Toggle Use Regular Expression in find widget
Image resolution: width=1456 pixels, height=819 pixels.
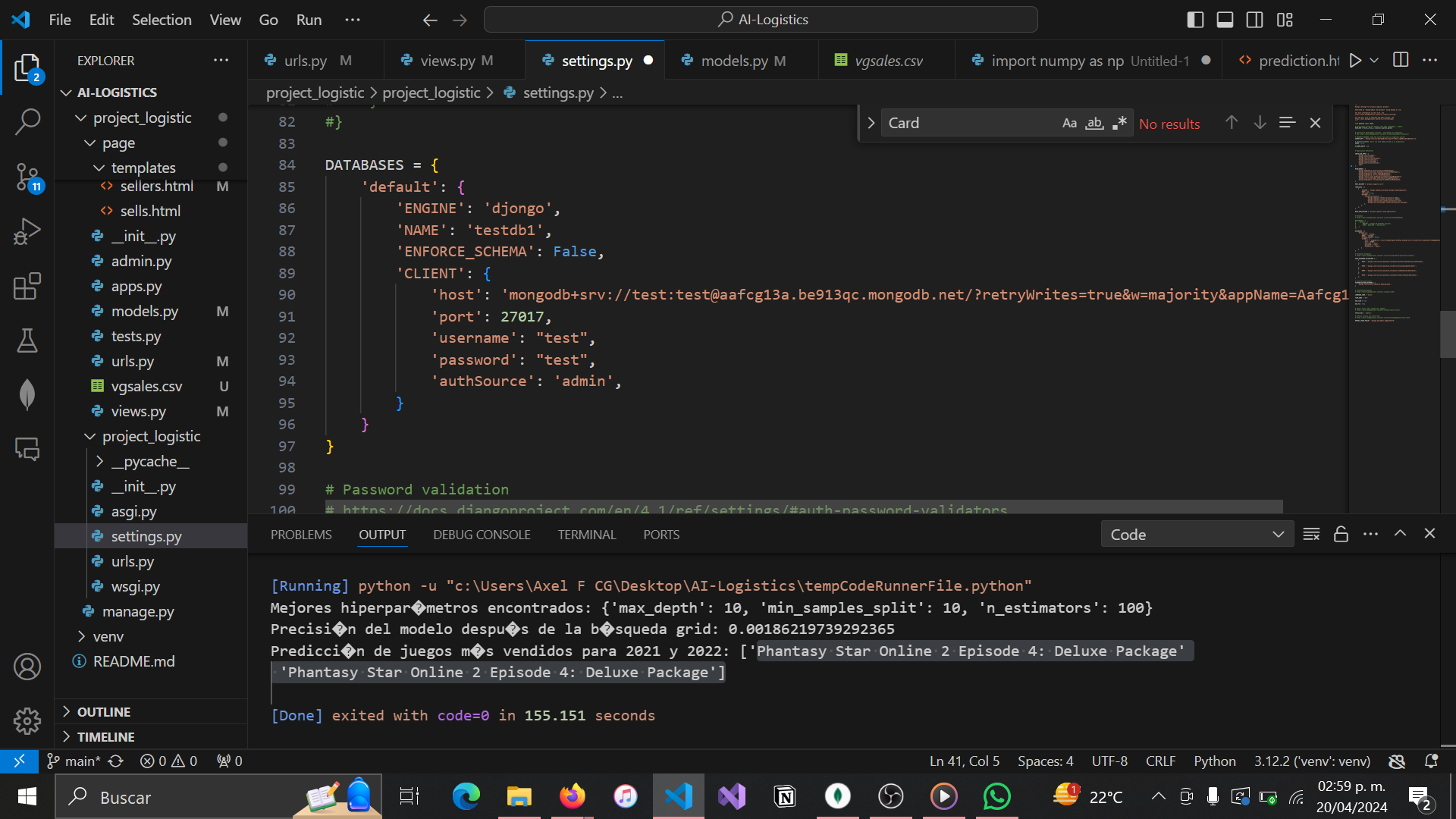[x=1119, y=123]
